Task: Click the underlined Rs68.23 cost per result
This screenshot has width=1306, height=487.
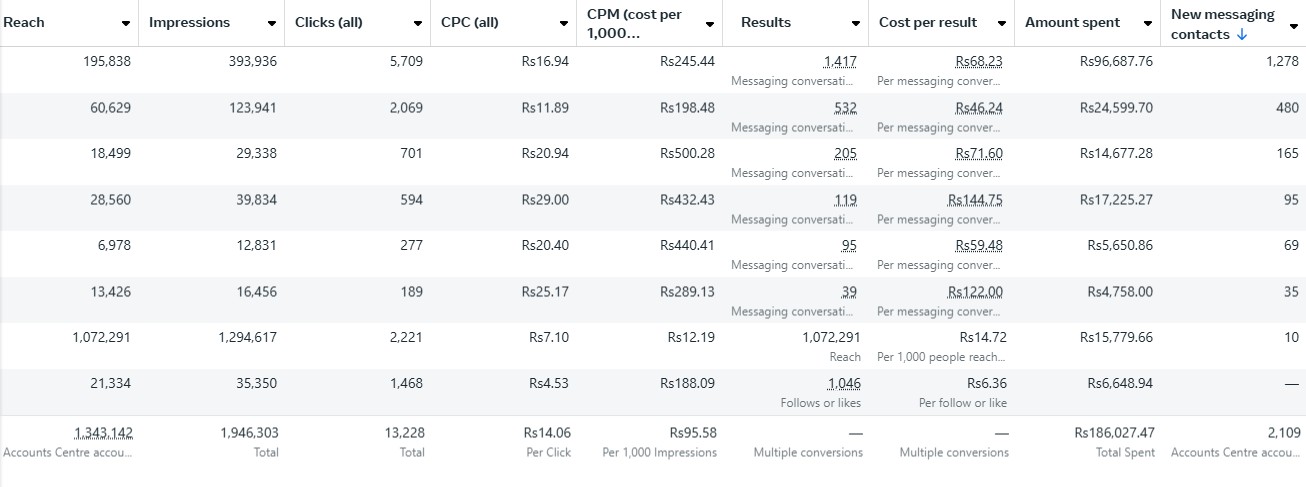Action: 978,62
